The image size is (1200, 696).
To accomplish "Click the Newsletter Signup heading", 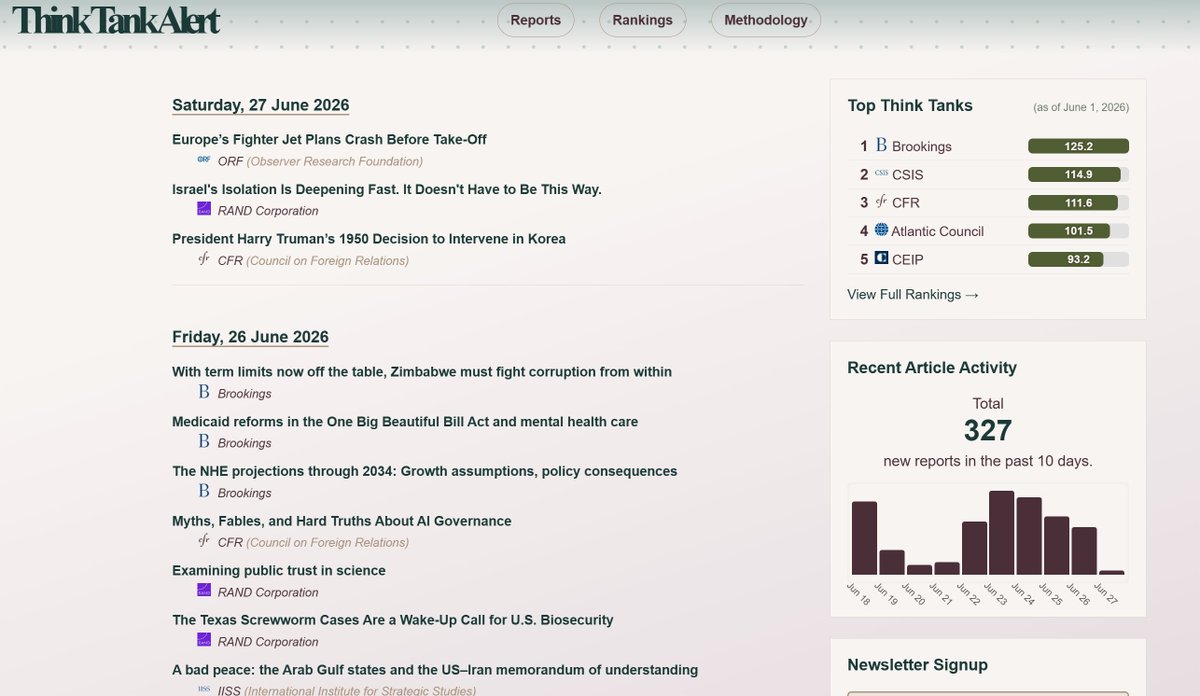I will pos(917,665).
